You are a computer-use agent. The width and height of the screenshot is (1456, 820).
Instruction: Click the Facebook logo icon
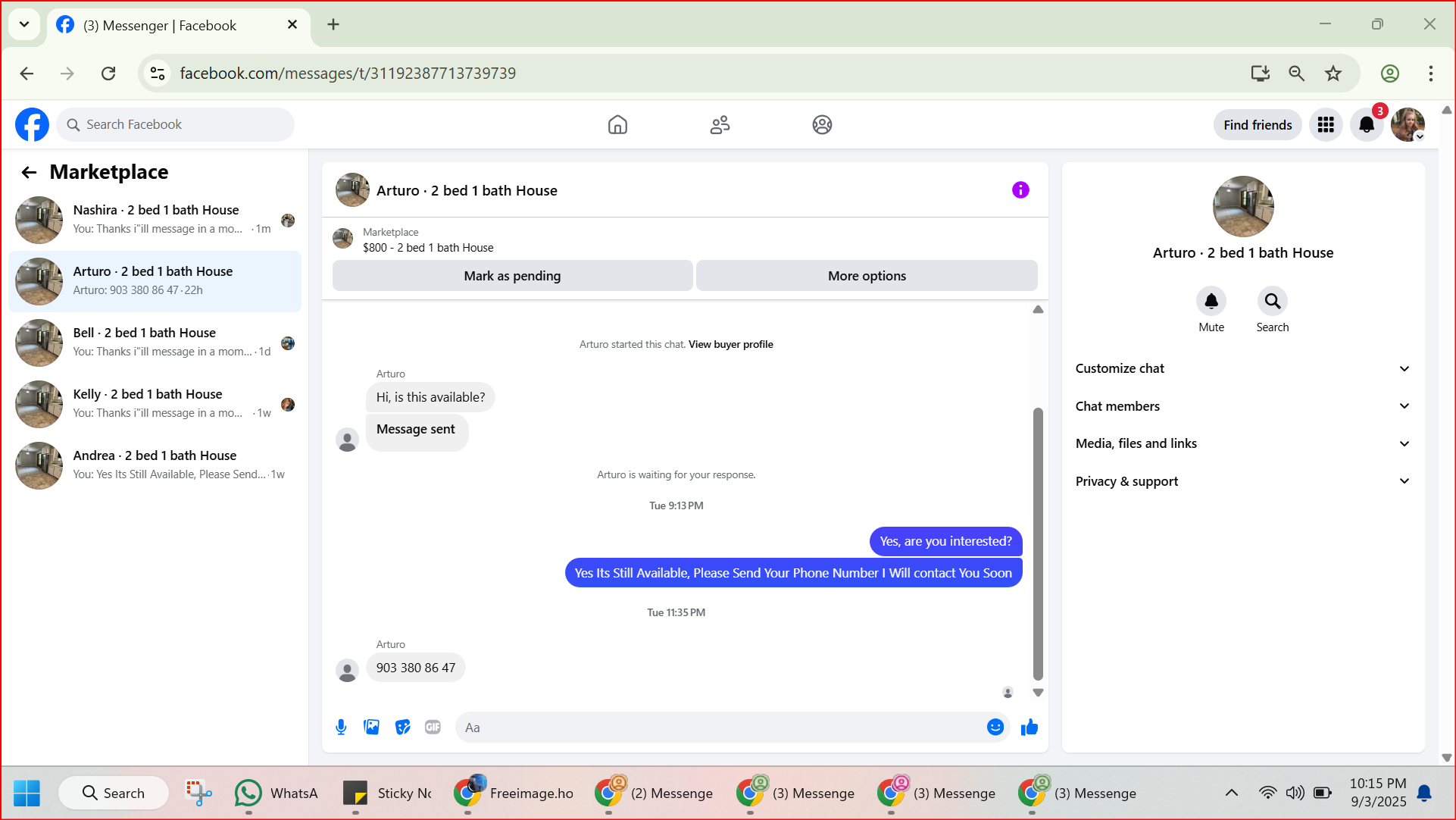(32, 124)
